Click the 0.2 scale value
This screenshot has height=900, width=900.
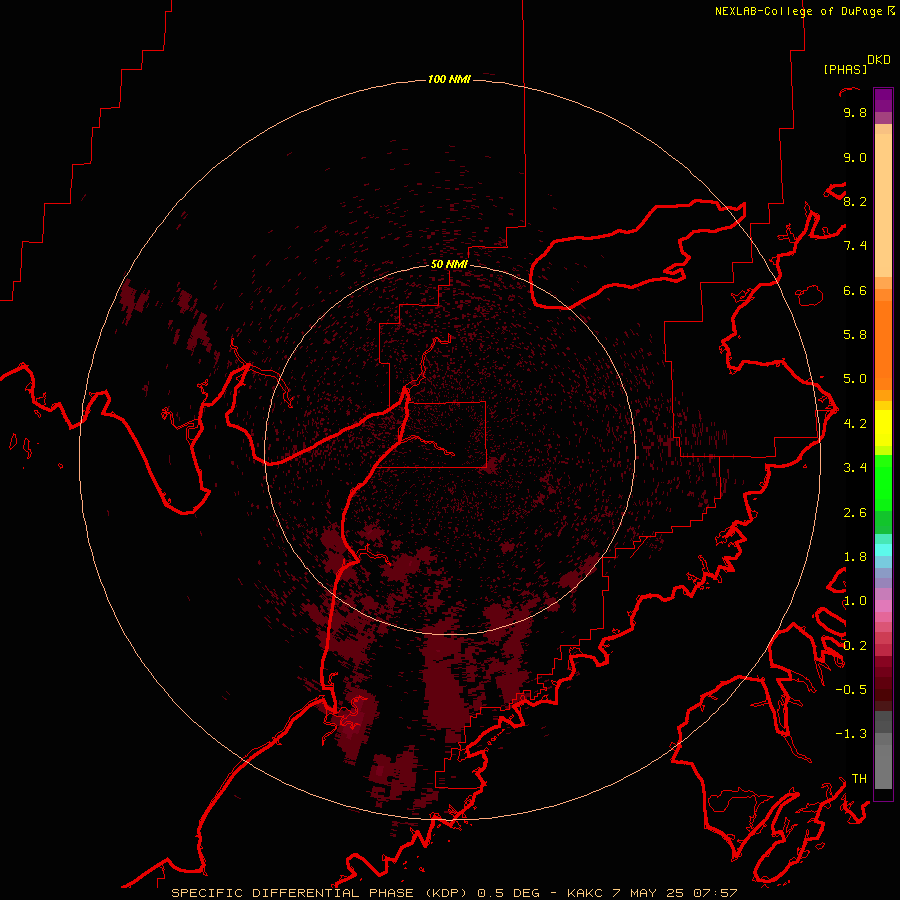click(x=855, y=646)
